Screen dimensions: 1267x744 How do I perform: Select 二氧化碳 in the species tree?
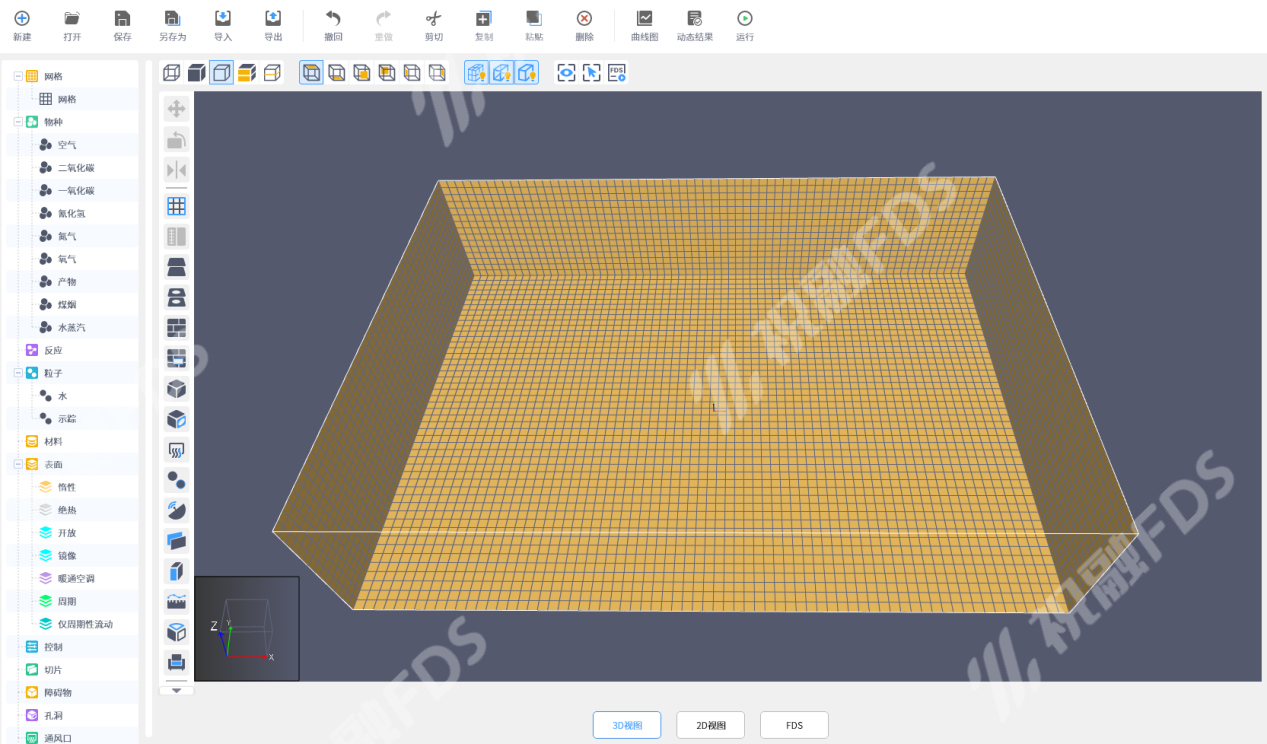pyautogui.click(x=76, y=168)
